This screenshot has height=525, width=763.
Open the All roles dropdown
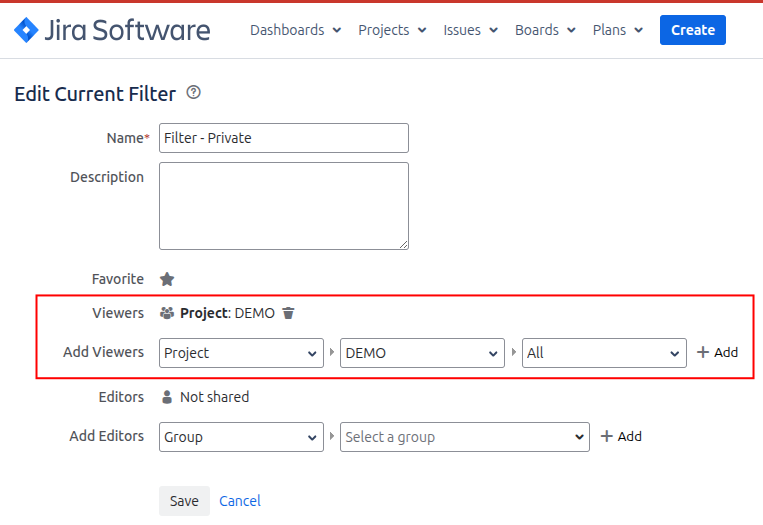[x=604, y=353]
